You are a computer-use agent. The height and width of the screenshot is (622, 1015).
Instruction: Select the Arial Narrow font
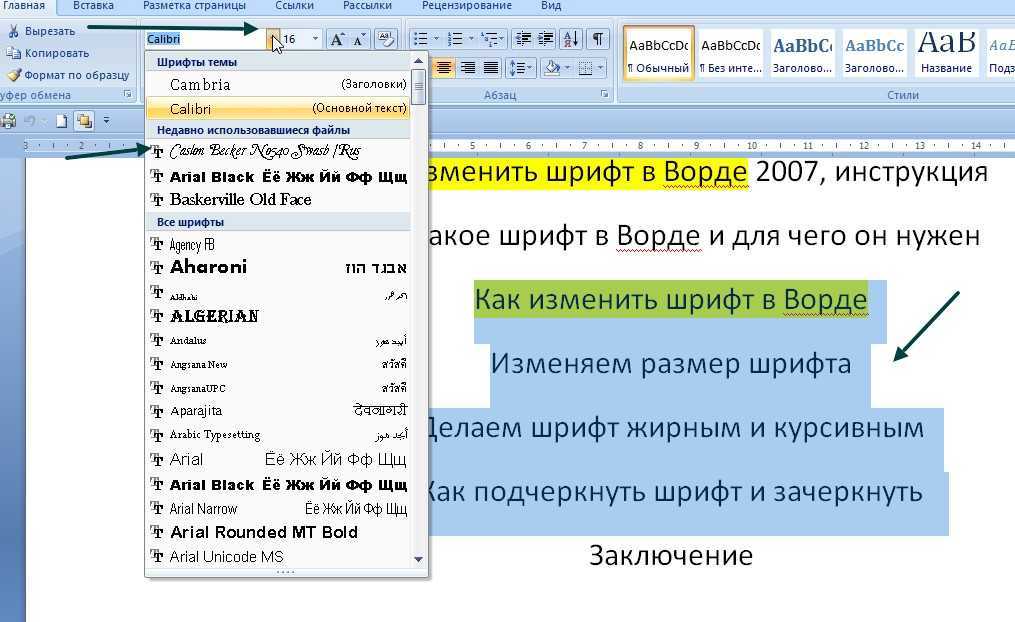pos(278,509)
